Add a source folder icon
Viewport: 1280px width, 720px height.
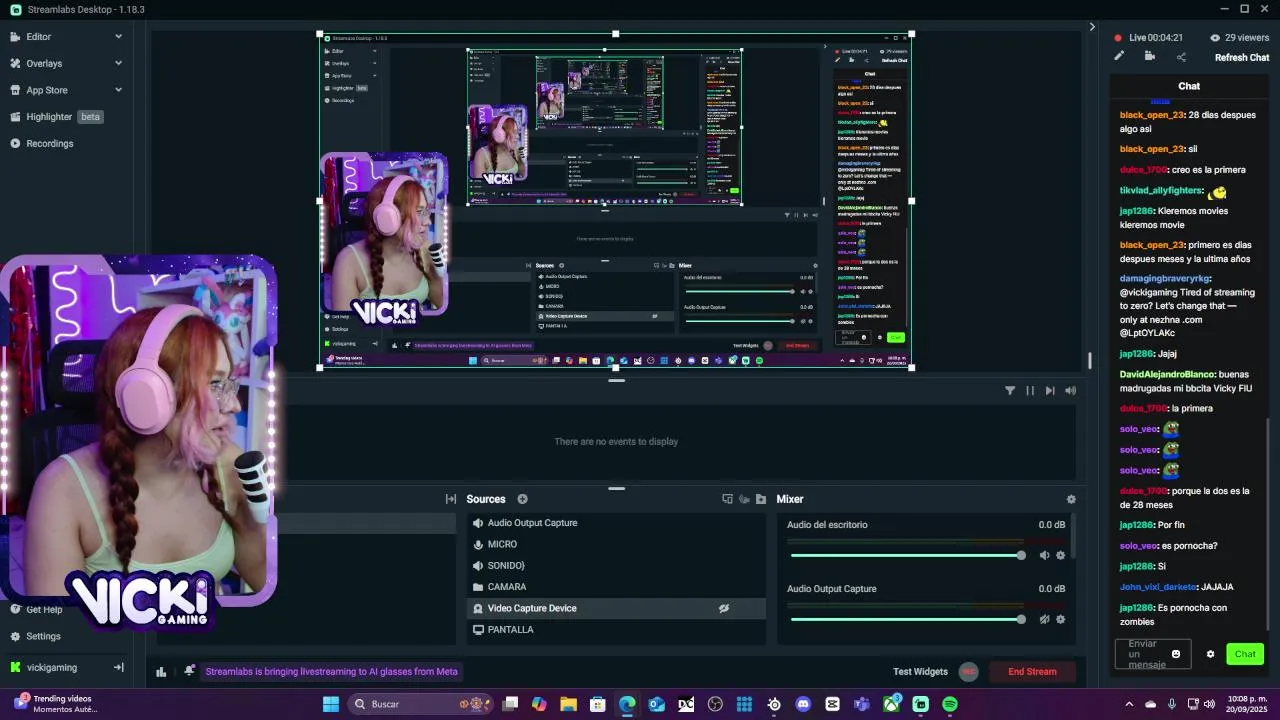(x=761, y=499)
